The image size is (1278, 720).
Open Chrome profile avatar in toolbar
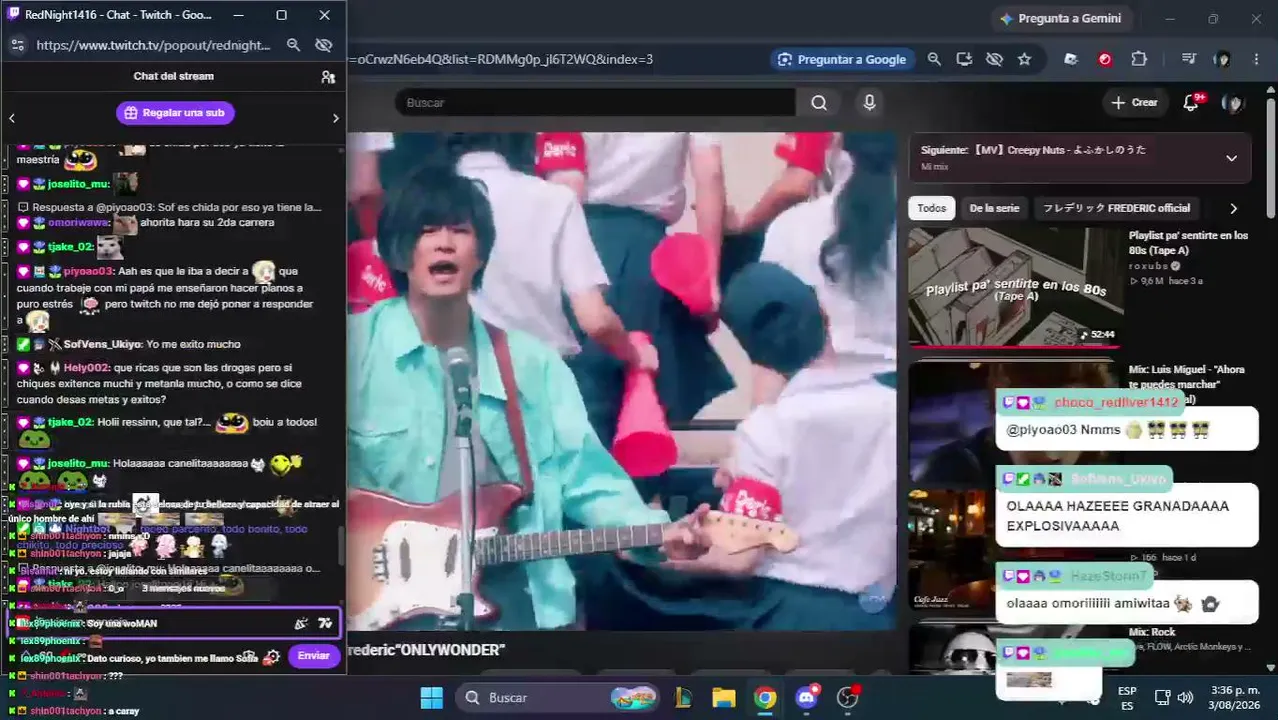click(1222, 59)
